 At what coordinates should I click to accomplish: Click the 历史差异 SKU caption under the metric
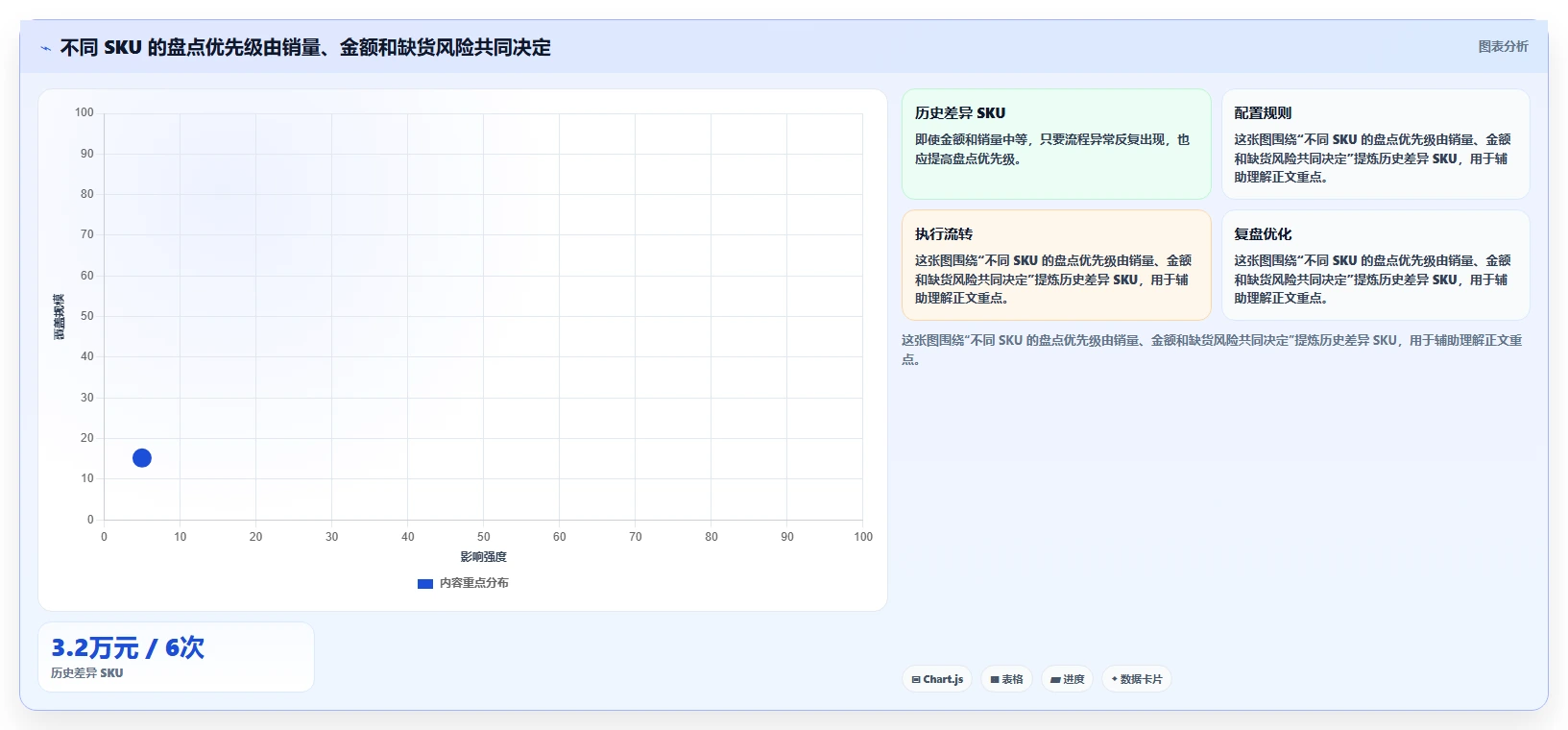pyautogui.click(x=86, y=673)
